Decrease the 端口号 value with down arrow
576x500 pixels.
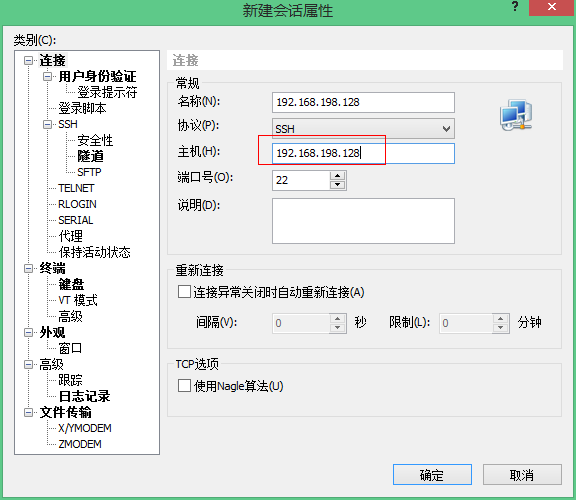click(338, 185)
